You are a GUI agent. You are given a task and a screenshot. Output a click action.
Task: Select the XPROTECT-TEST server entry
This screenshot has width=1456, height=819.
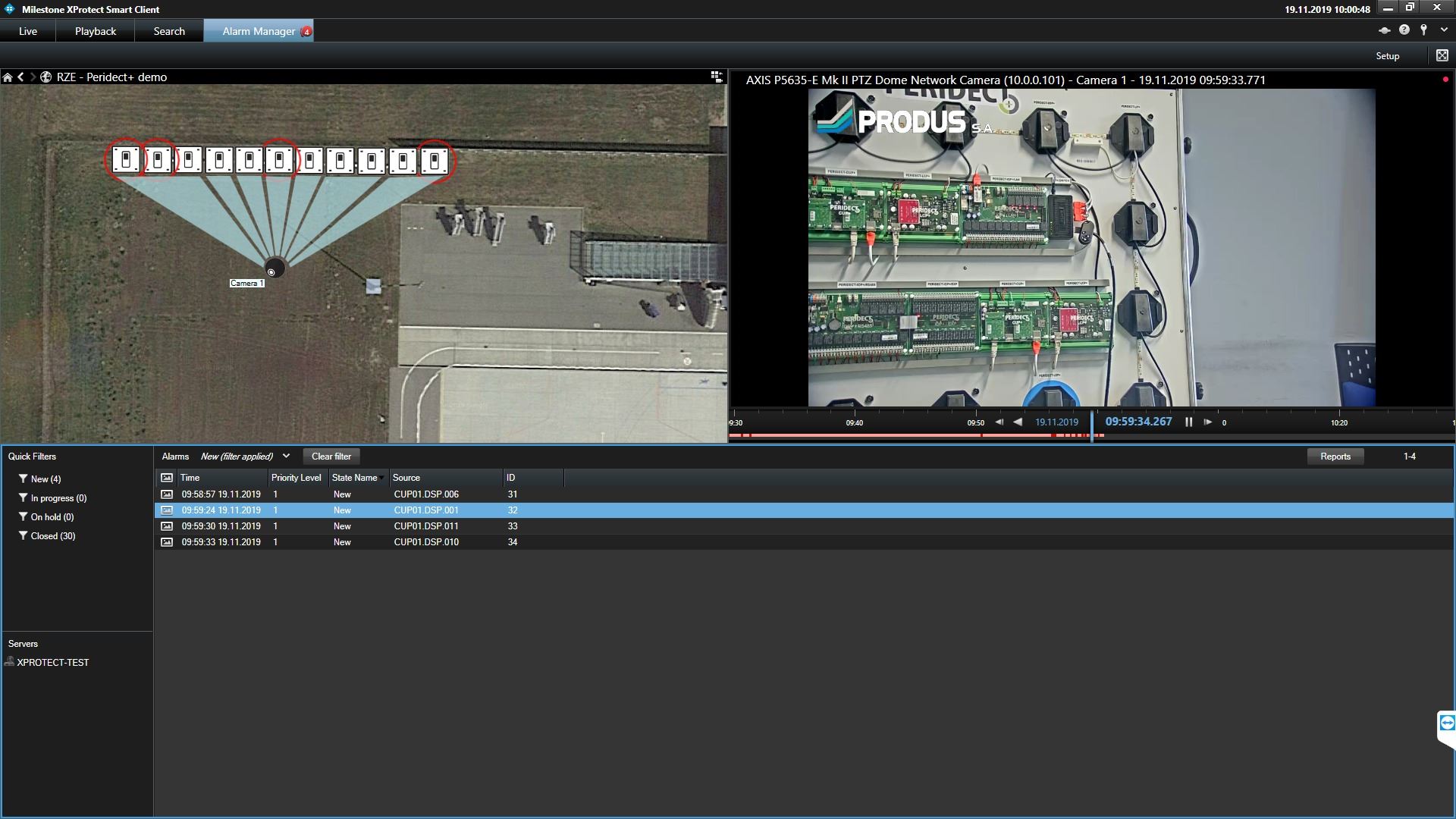[47, 662]
